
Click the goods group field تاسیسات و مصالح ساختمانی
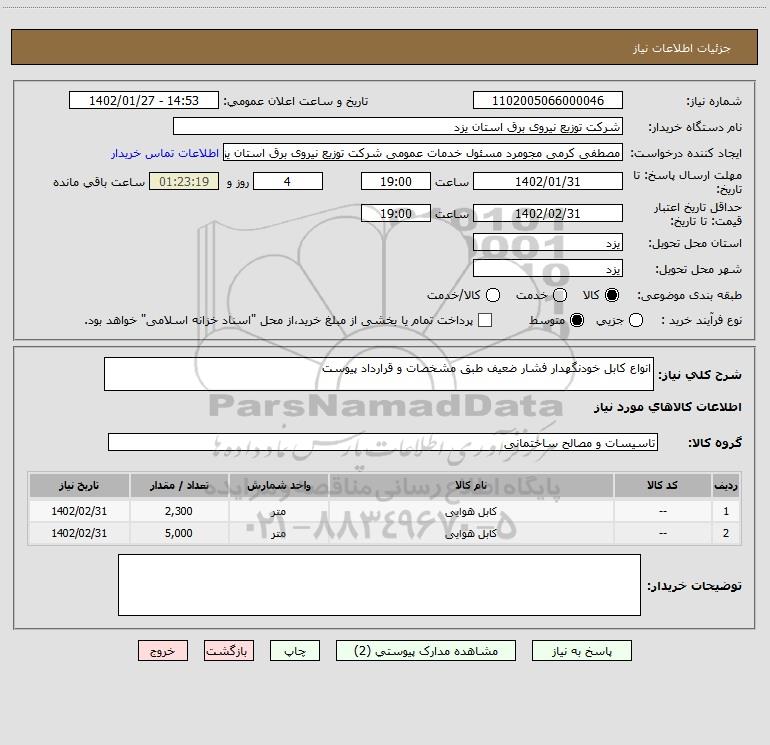click(383, 442)
